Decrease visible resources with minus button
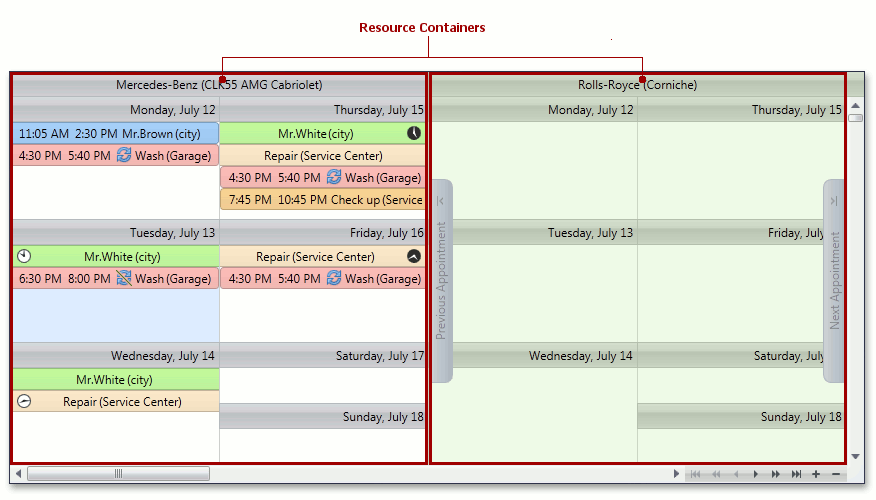 pyautogui.click(x=836, y=474)
